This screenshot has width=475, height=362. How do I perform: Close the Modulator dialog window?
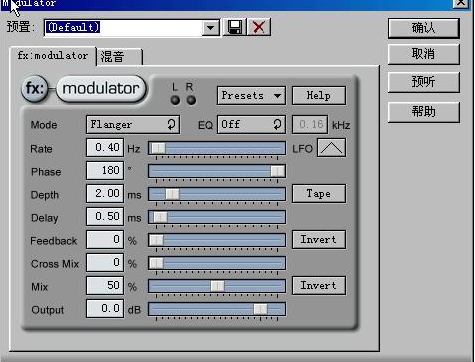[x=461, y=3]
